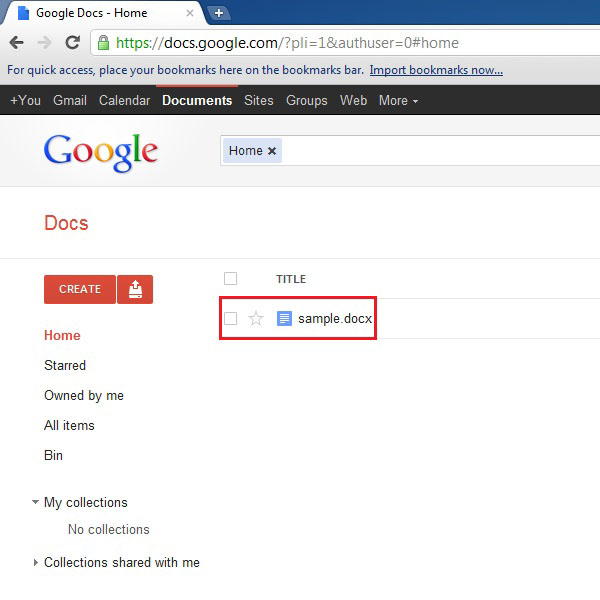
Task: Click the upload icon button
Action: click(135, 289)
